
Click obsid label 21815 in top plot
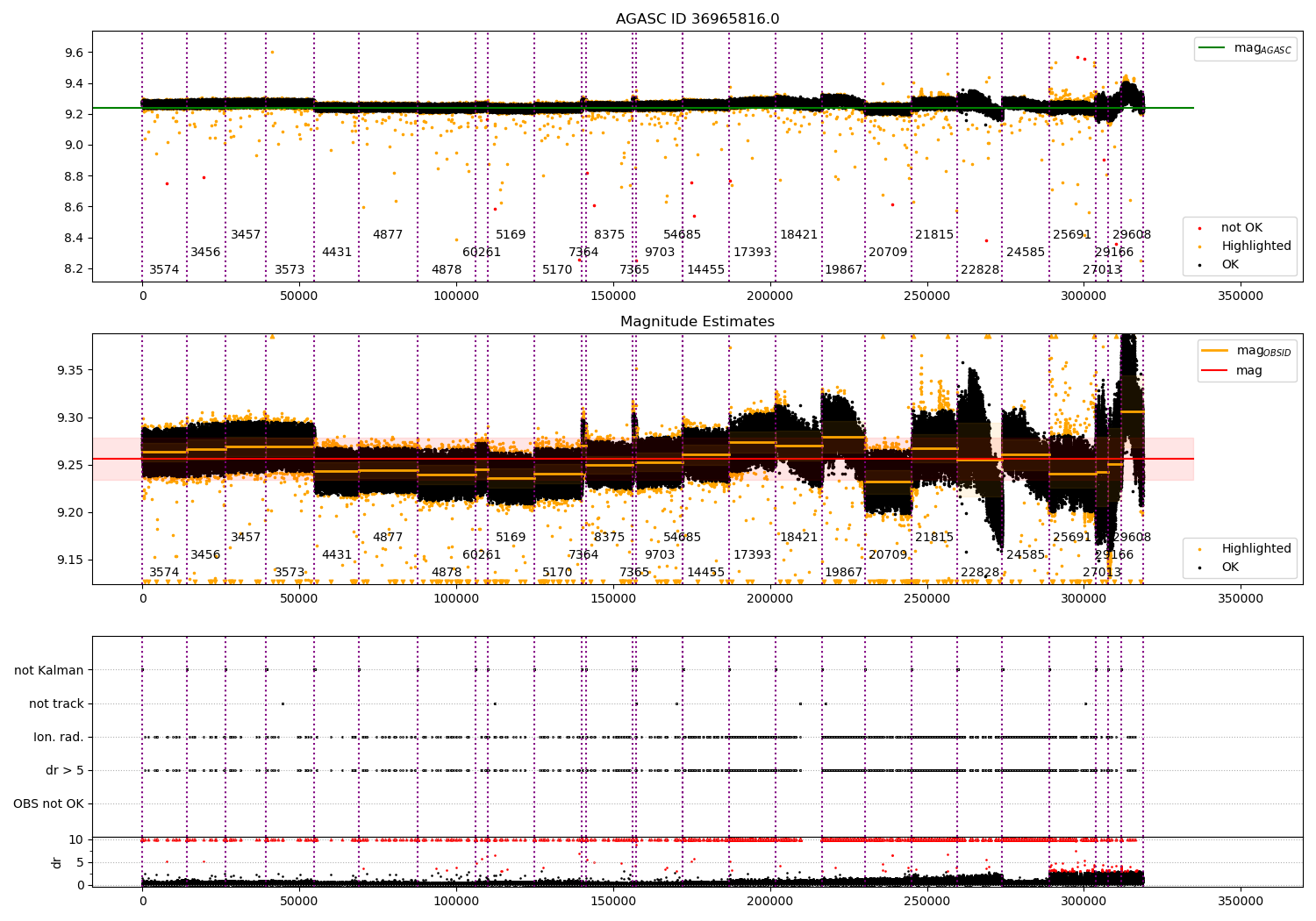(x=934, y=235)
